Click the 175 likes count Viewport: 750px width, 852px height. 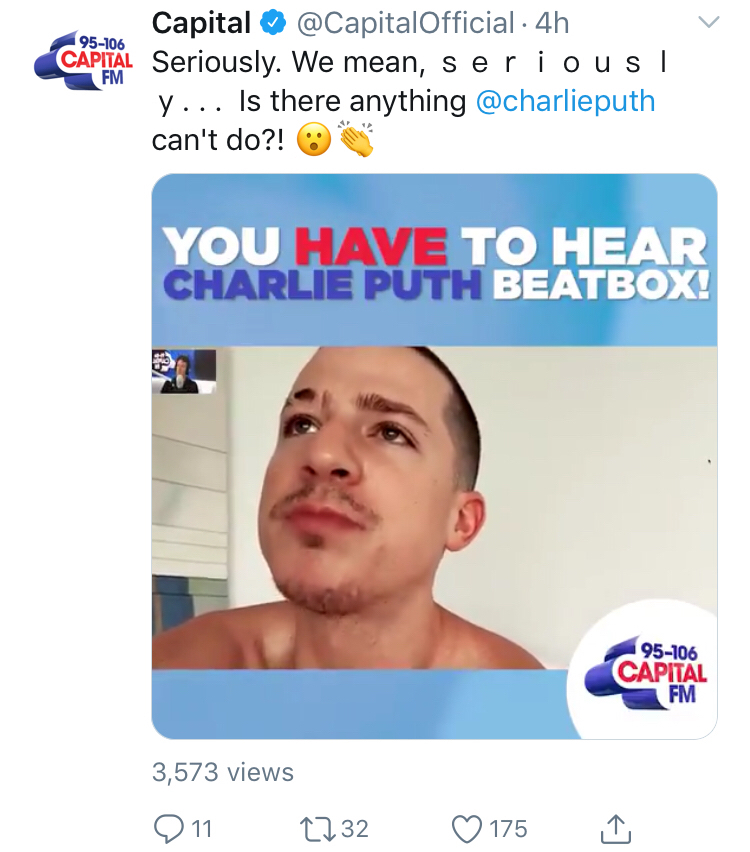click(x=508, y=829)
